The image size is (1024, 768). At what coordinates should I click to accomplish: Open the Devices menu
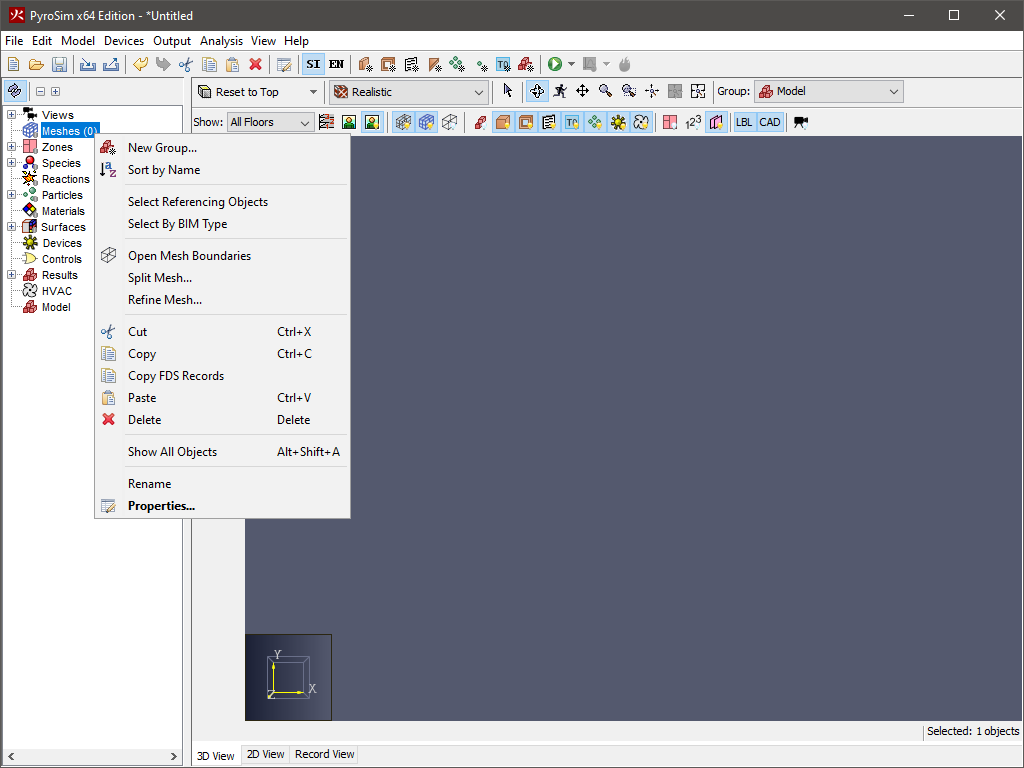pyautogui.click(x=123, y=40)
